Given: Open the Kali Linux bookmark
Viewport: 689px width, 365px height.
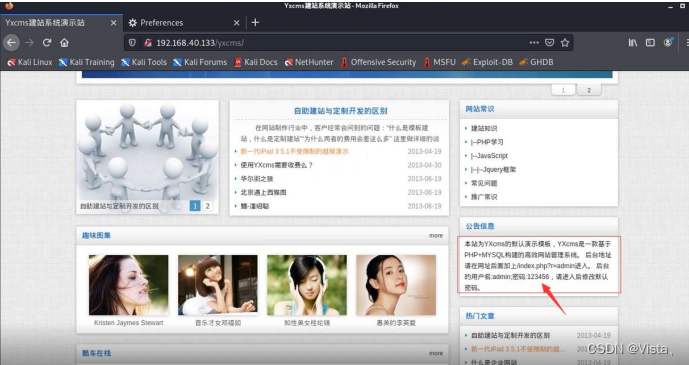Looking at the screenshot, I should pos(30,62).
